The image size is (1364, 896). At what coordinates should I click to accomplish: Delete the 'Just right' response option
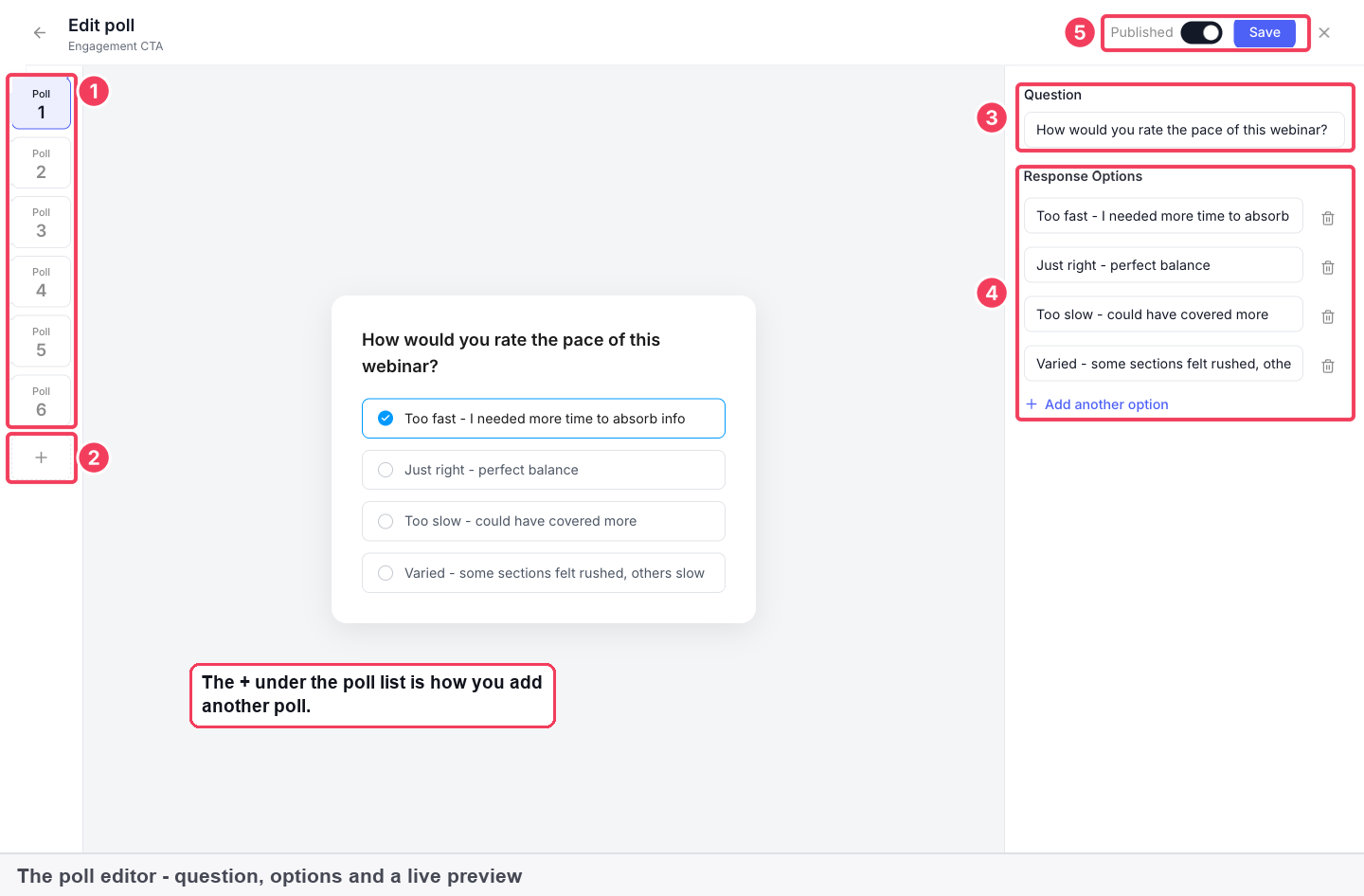tap(1328, 267)
